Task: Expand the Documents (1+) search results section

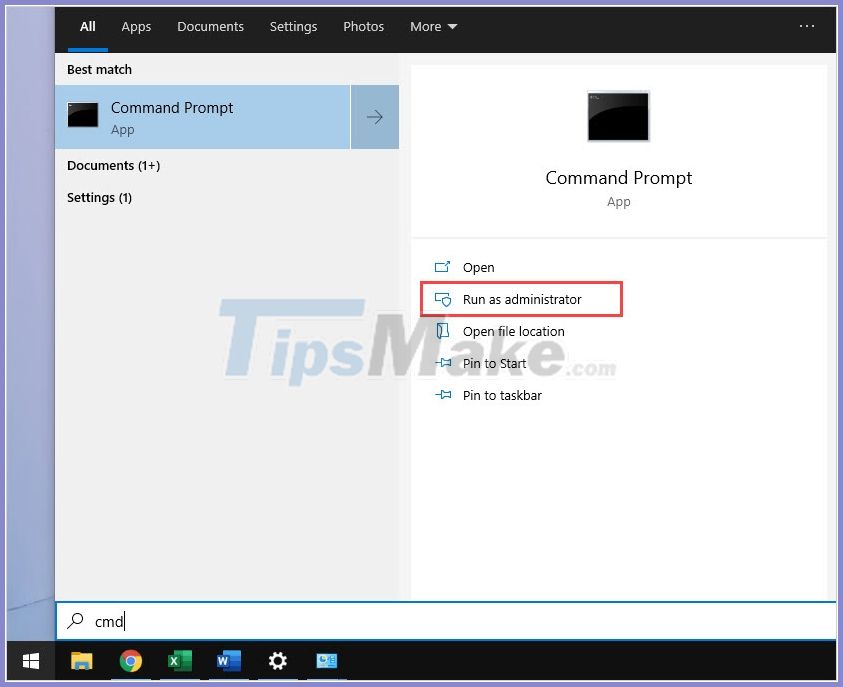Action: pos(113,165)
